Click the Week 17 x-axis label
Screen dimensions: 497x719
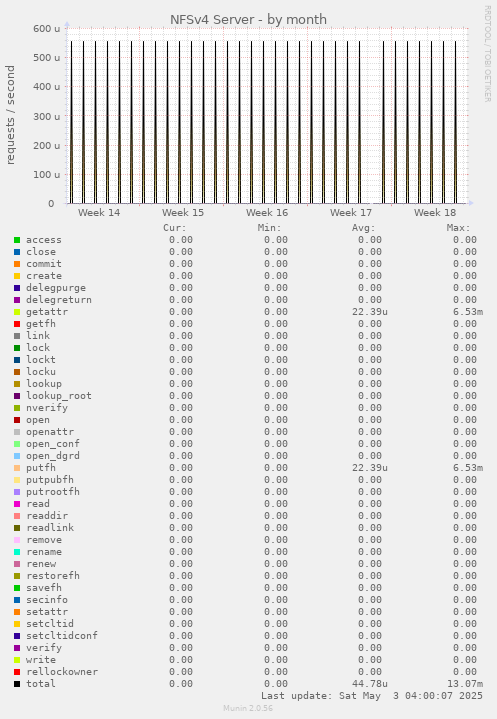(351, 213)
